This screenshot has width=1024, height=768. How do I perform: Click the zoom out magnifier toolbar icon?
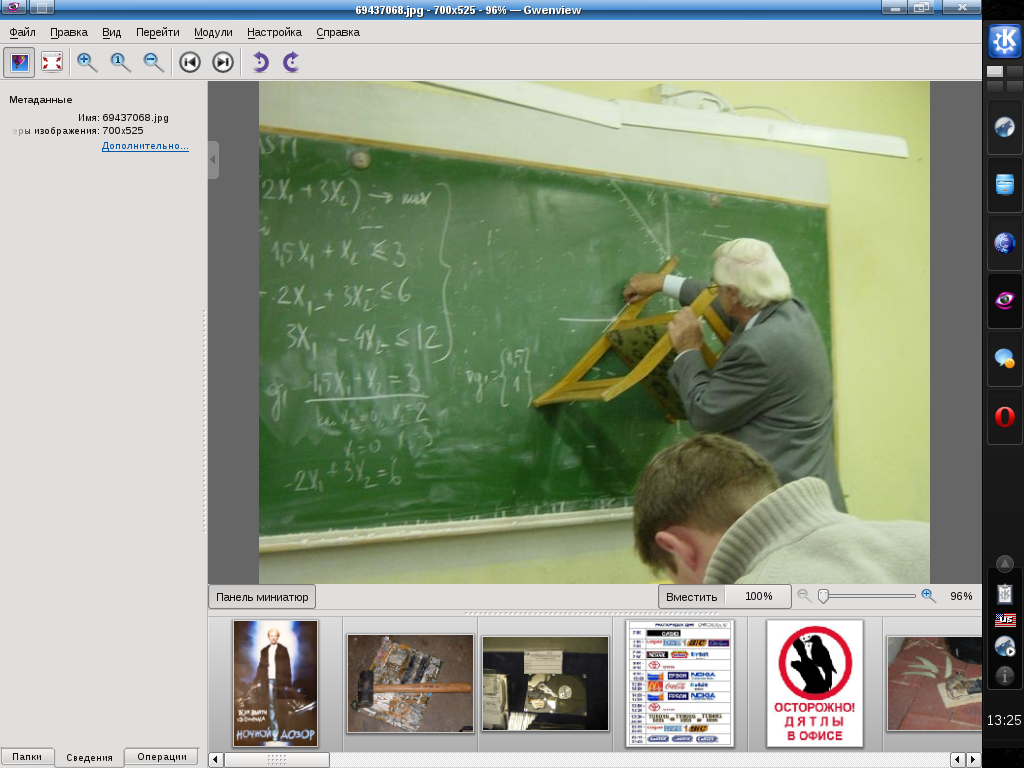(x=153, y=62)
